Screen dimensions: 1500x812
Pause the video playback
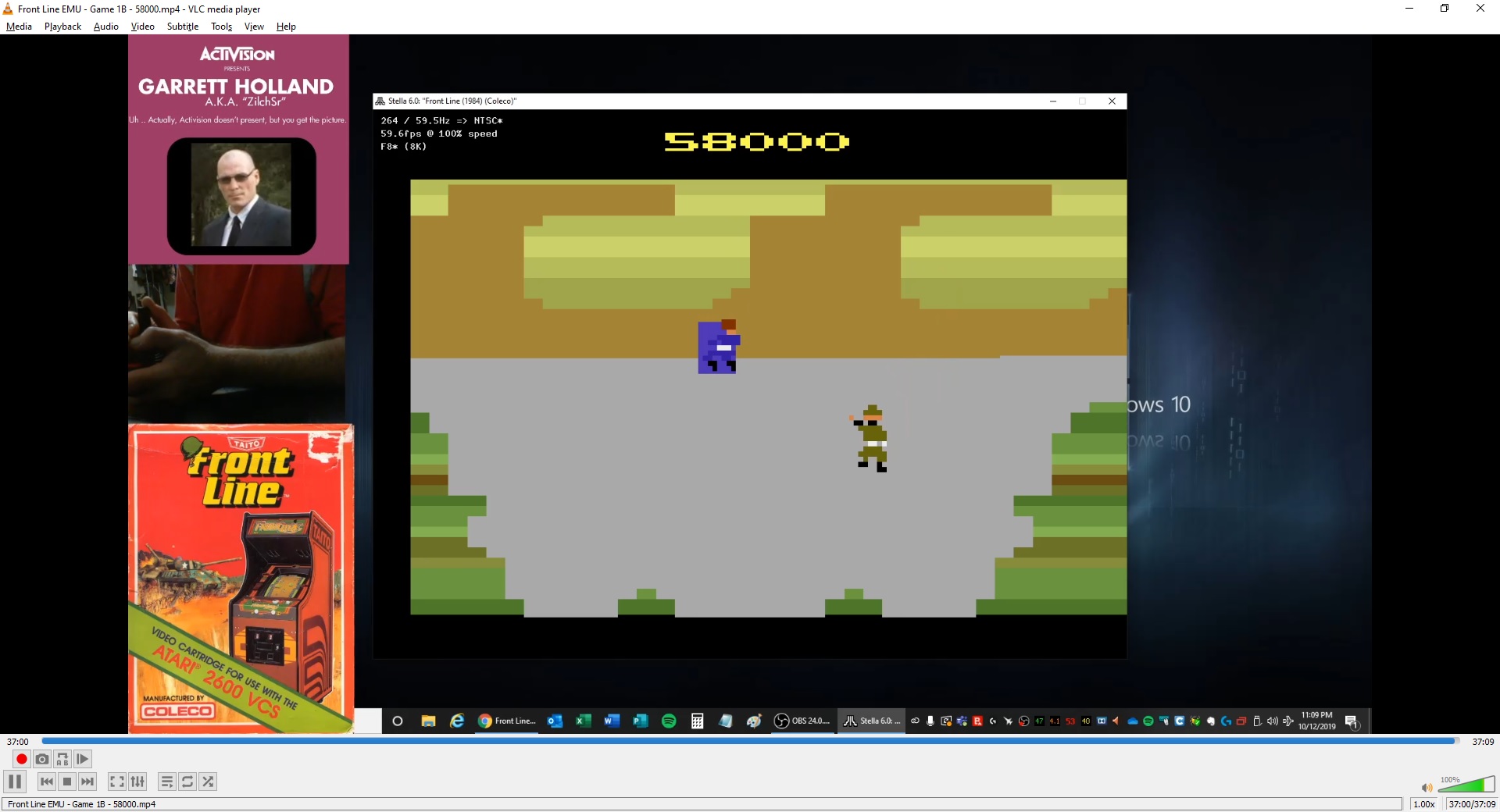point(15,782)
